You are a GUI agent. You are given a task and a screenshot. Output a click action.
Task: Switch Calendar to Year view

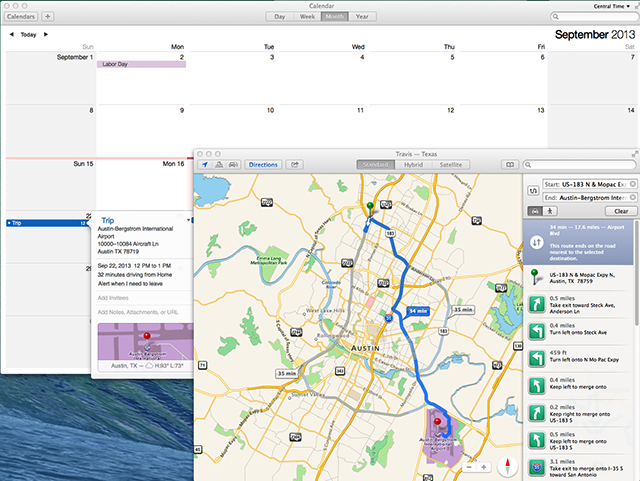pyautogui.click(x=362, y=17)
